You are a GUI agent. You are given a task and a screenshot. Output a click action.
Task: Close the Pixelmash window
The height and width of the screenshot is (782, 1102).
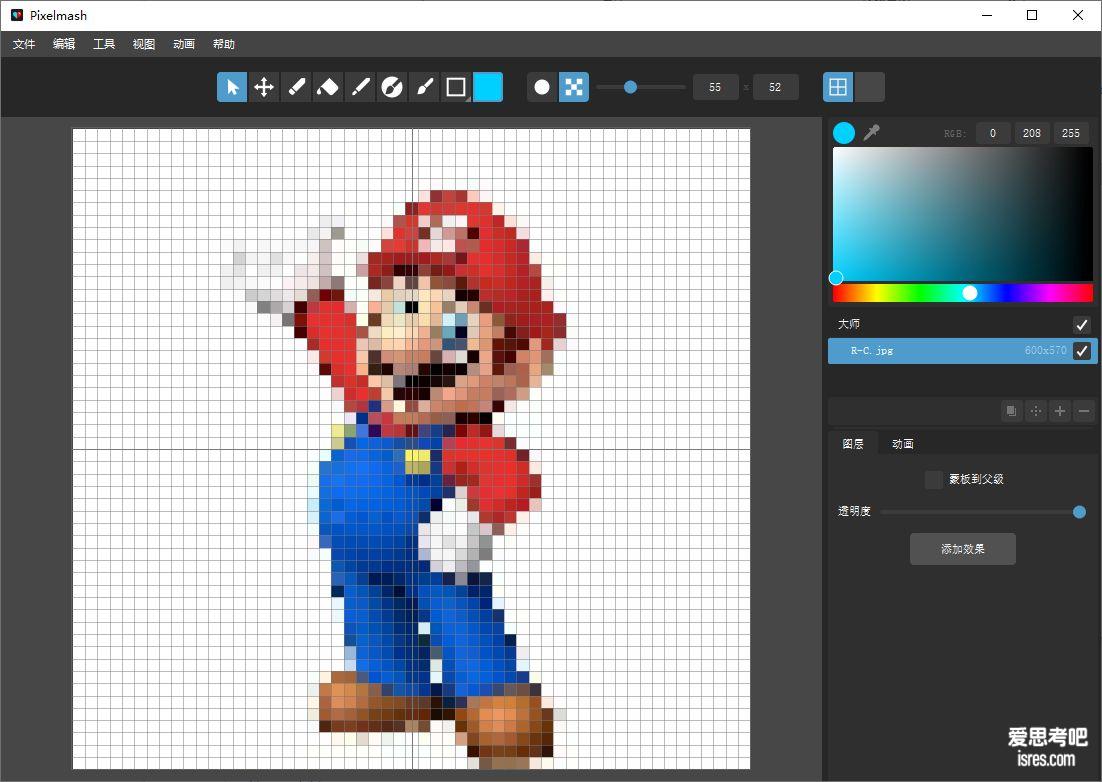[1078, 15]
